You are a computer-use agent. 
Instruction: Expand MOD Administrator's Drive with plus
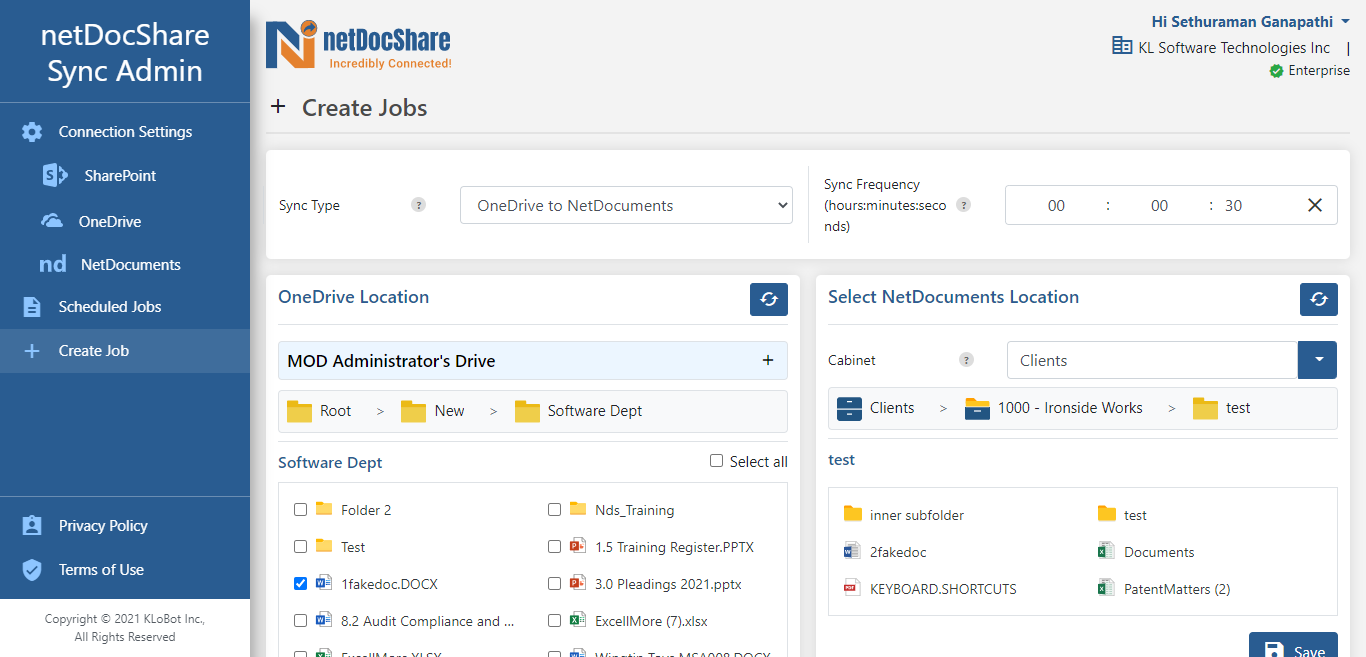pos(768,360)
